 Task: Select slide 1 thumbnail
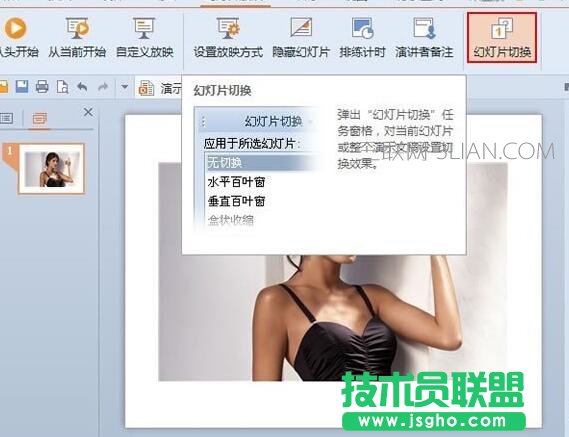point(51,169)
